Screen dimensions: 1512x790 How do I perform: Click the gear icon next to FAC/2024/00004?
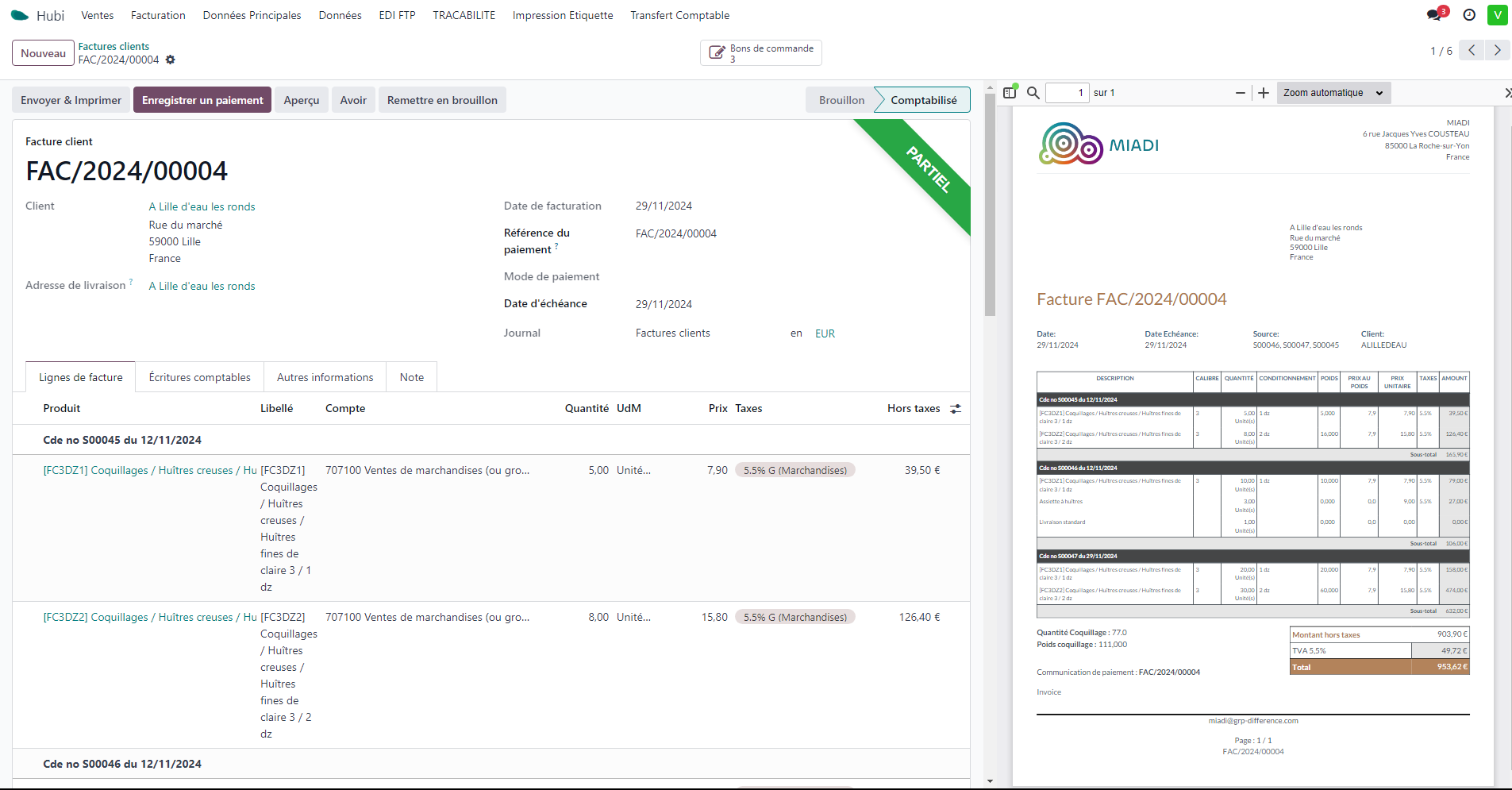pyautogui.click(x=171, y=60)
